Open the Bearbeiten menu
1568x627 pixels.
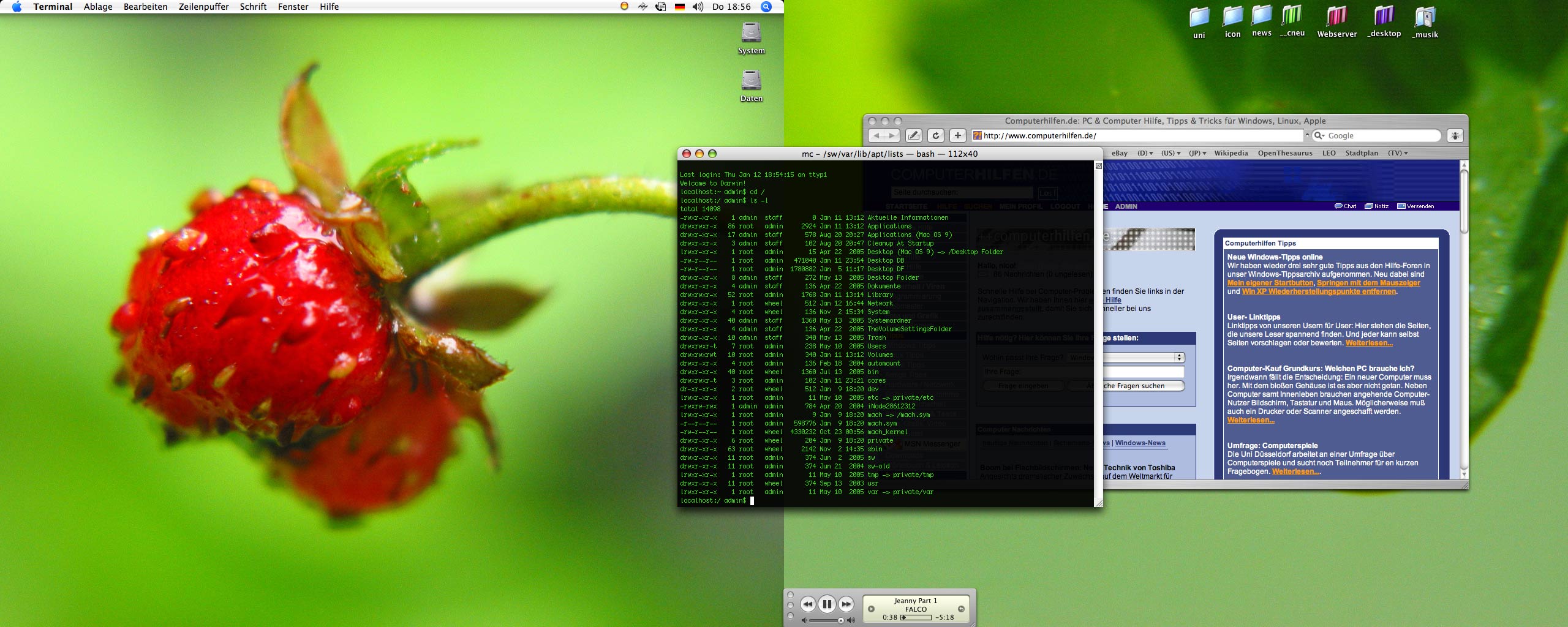pyautogui.click(x=145, y=7)
